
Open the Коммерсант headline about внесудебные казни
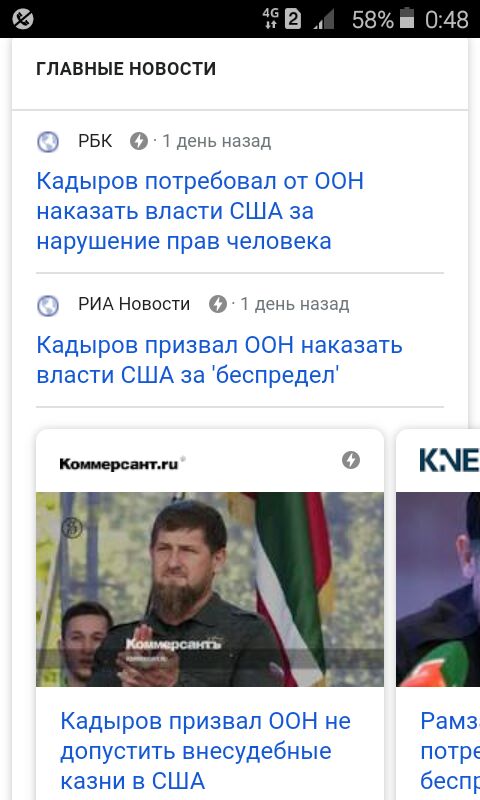206,751
